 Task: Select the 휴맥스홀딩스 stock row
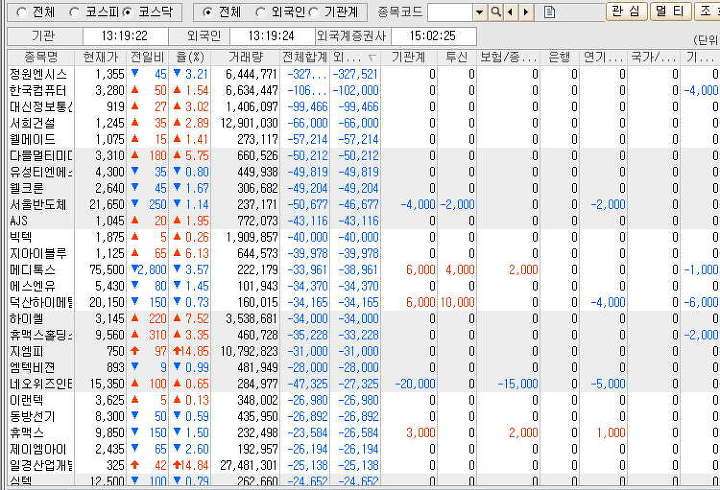pos(364,335)
